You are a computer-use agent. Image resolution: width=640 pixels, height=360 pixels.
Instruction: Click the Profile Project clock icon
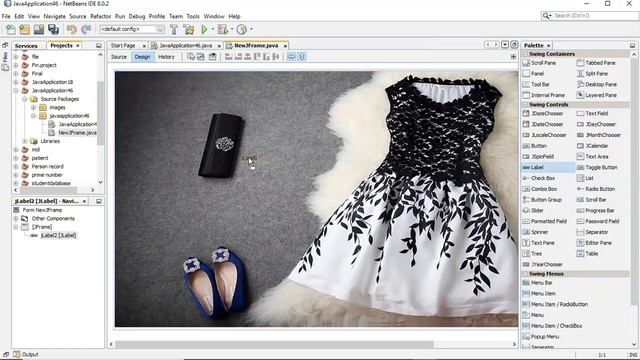(x=242, y=29)
